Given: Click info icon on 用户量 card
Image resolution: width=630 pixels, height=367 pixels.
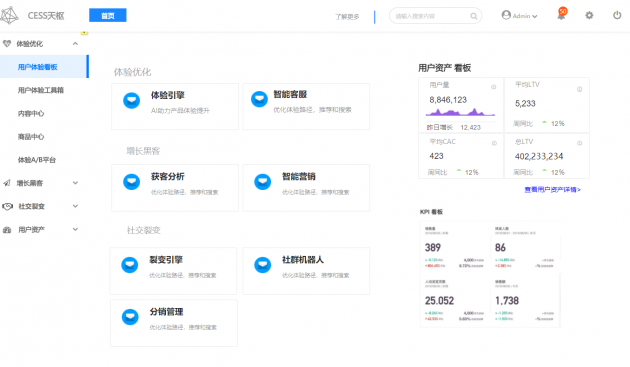Looking at the screenshot, I should pyautogui.click(x=493, y=87).
